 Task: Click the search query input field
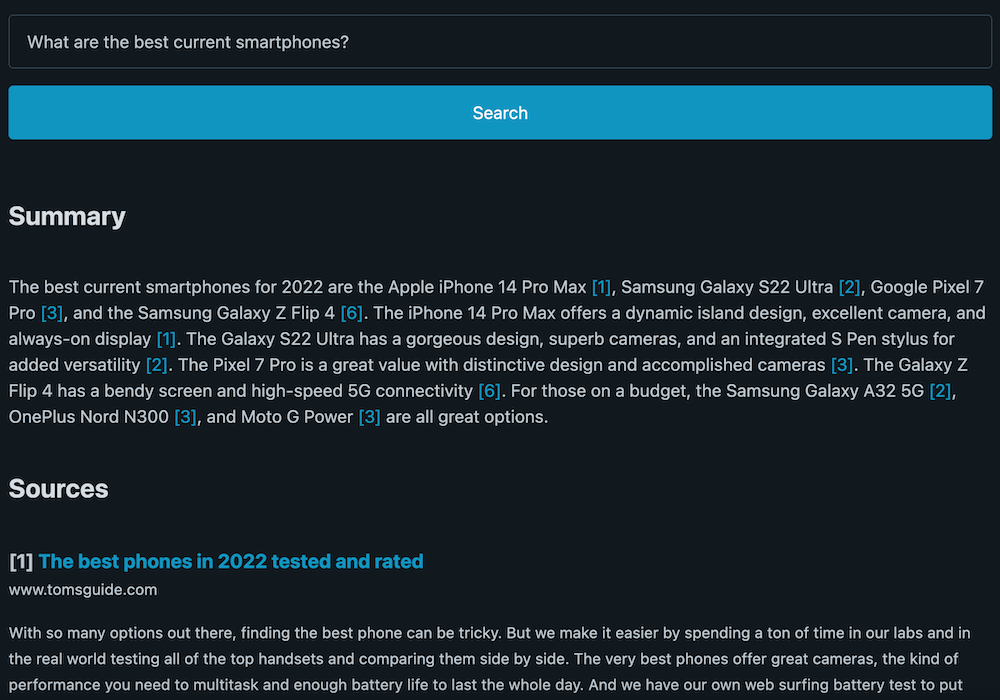click(500, 42)
